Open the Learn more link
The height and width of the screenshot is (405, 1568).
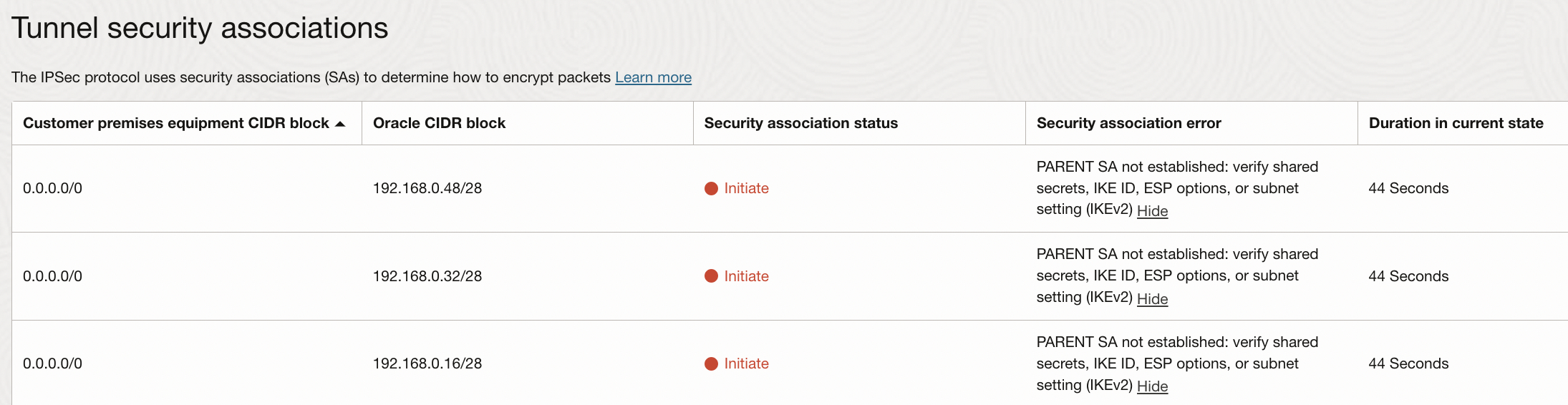[x=653, y=77]
